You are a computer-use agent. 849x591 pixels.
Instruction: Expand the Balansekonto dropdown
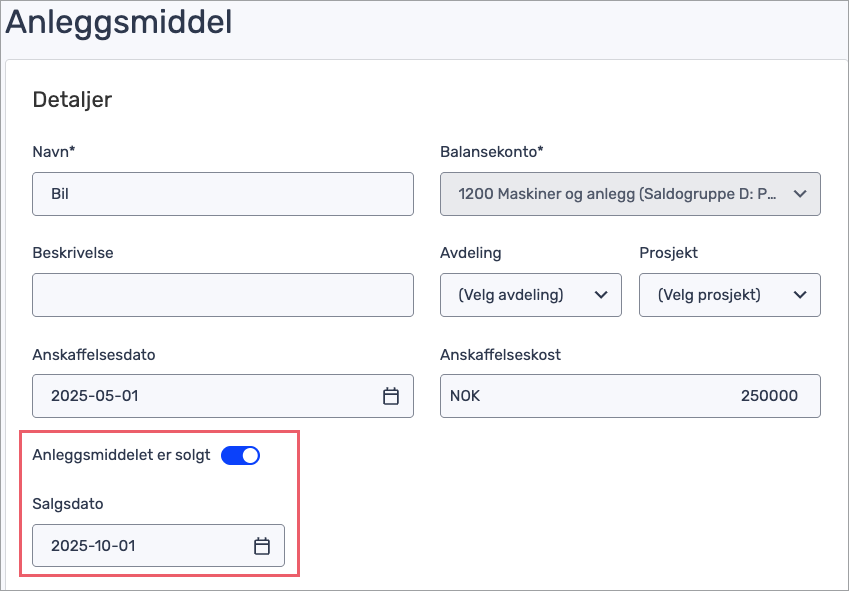point(630,194)
